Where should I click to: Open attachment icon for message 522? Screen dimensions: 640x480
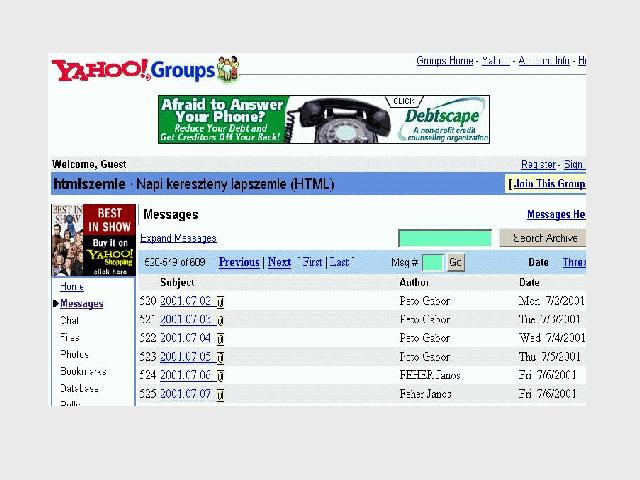pos(220,338)
